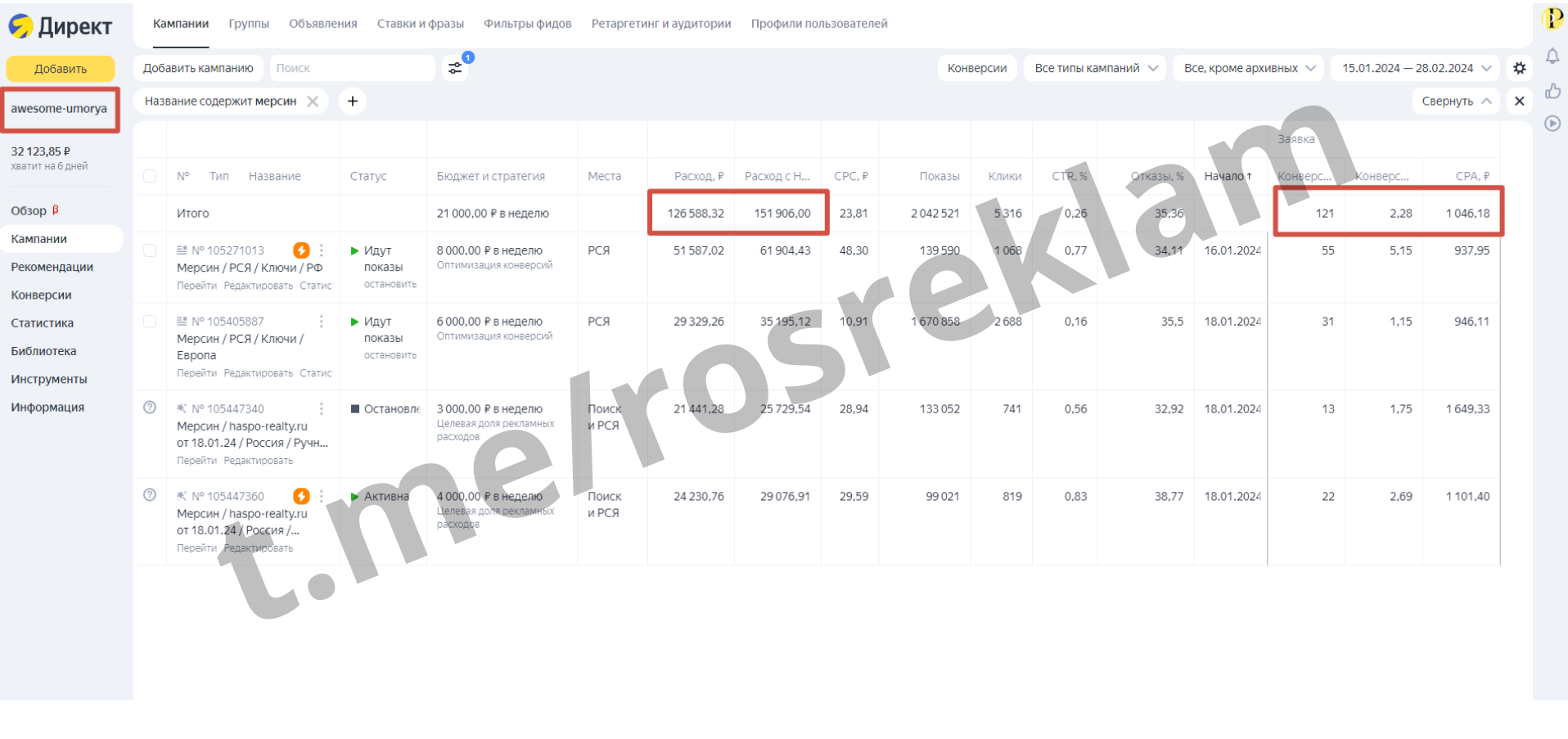Open the 'Все, кроме архивных' dropdown
Viewport: 1568px width, 739px height.
click(1249, 69)
